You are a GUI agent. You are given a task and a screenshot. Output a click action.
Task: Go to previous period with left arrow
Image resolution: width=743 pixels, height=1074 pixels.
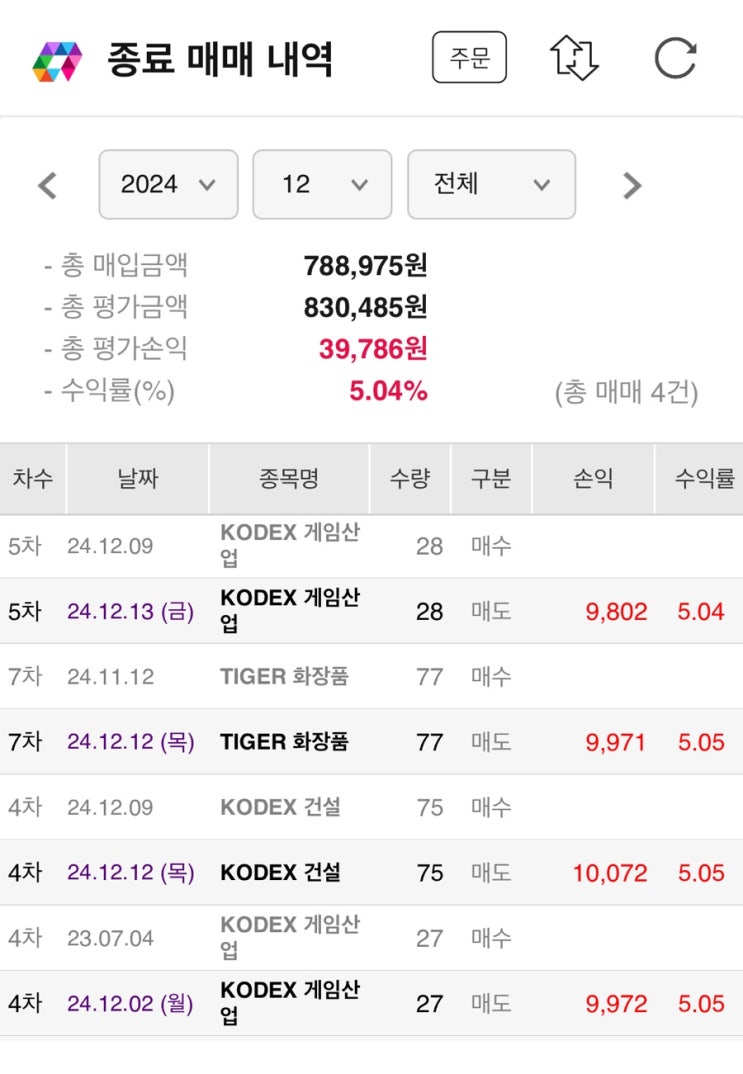pos(47,185)
